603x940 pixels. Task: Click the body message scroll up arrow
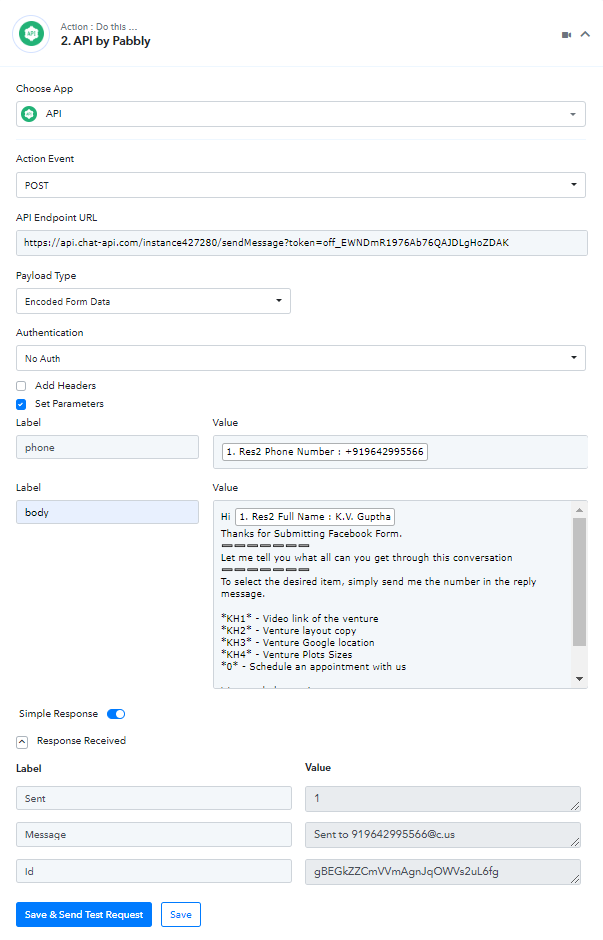[x=579, y=510]
